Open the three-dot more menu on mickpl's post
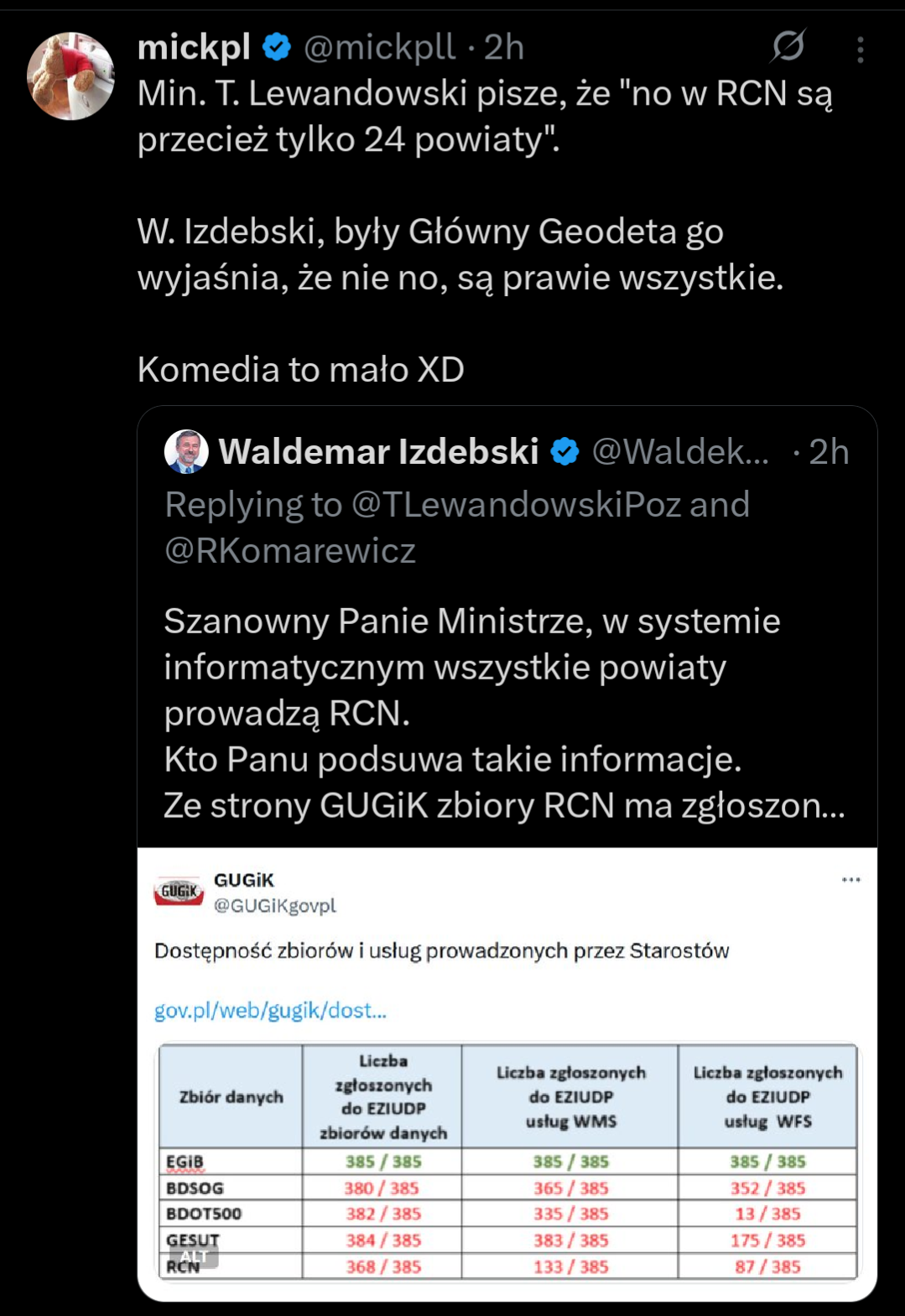 860,50
